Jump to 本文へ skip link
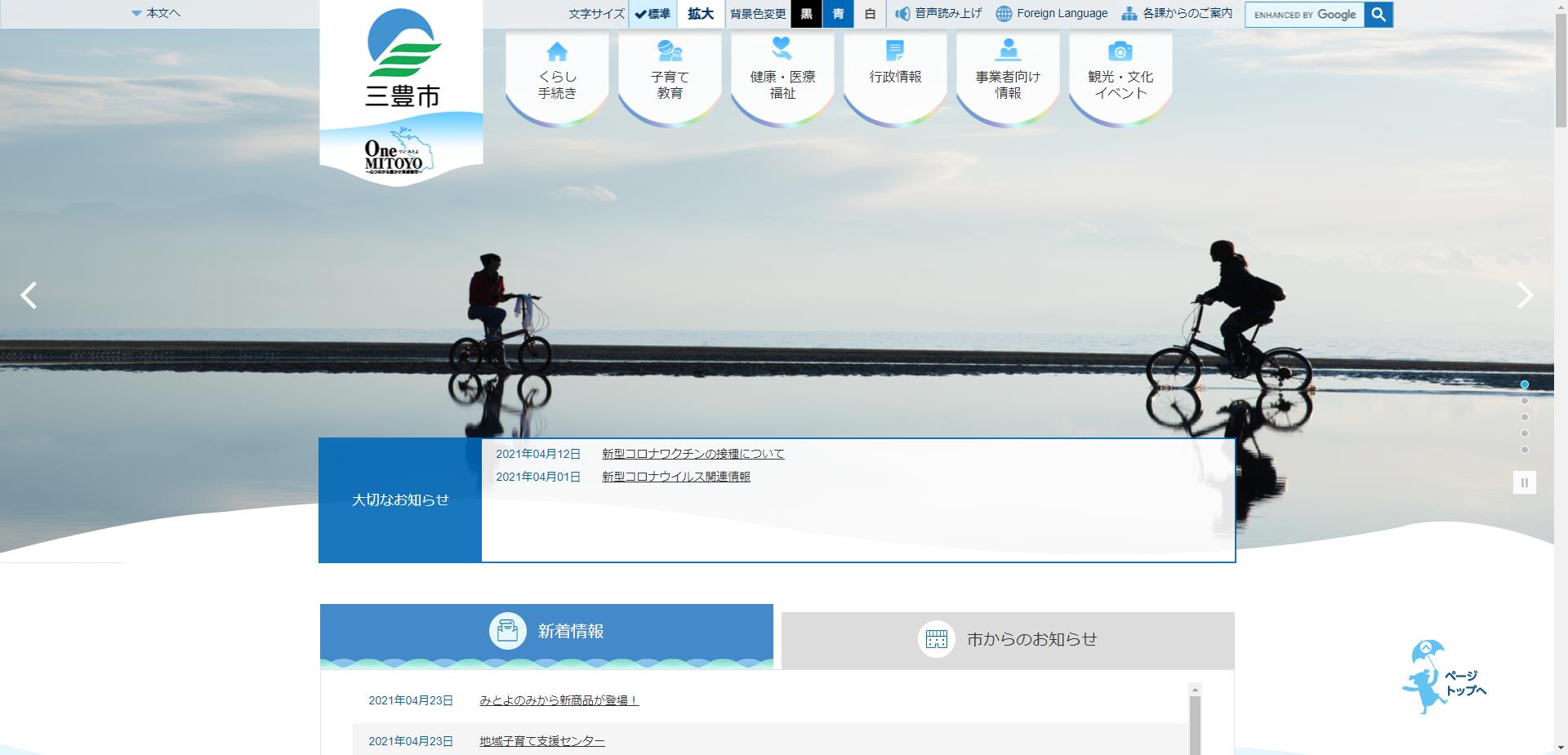This screenshot has height=755, width=1568. click(156, 13)
